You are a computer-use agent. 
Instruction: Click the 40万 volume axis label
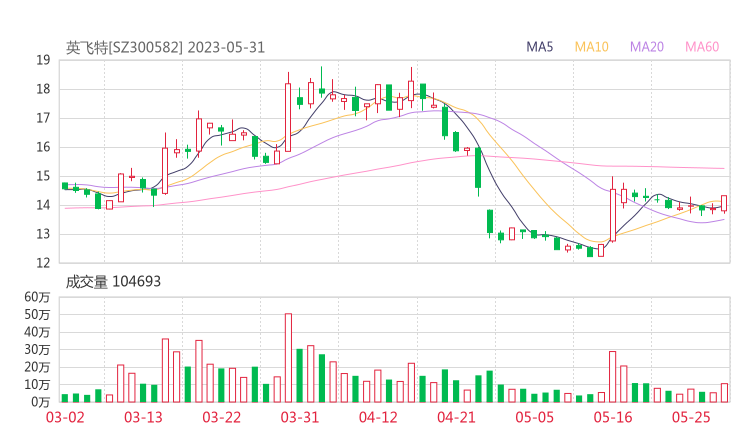[x=37, y=332]
